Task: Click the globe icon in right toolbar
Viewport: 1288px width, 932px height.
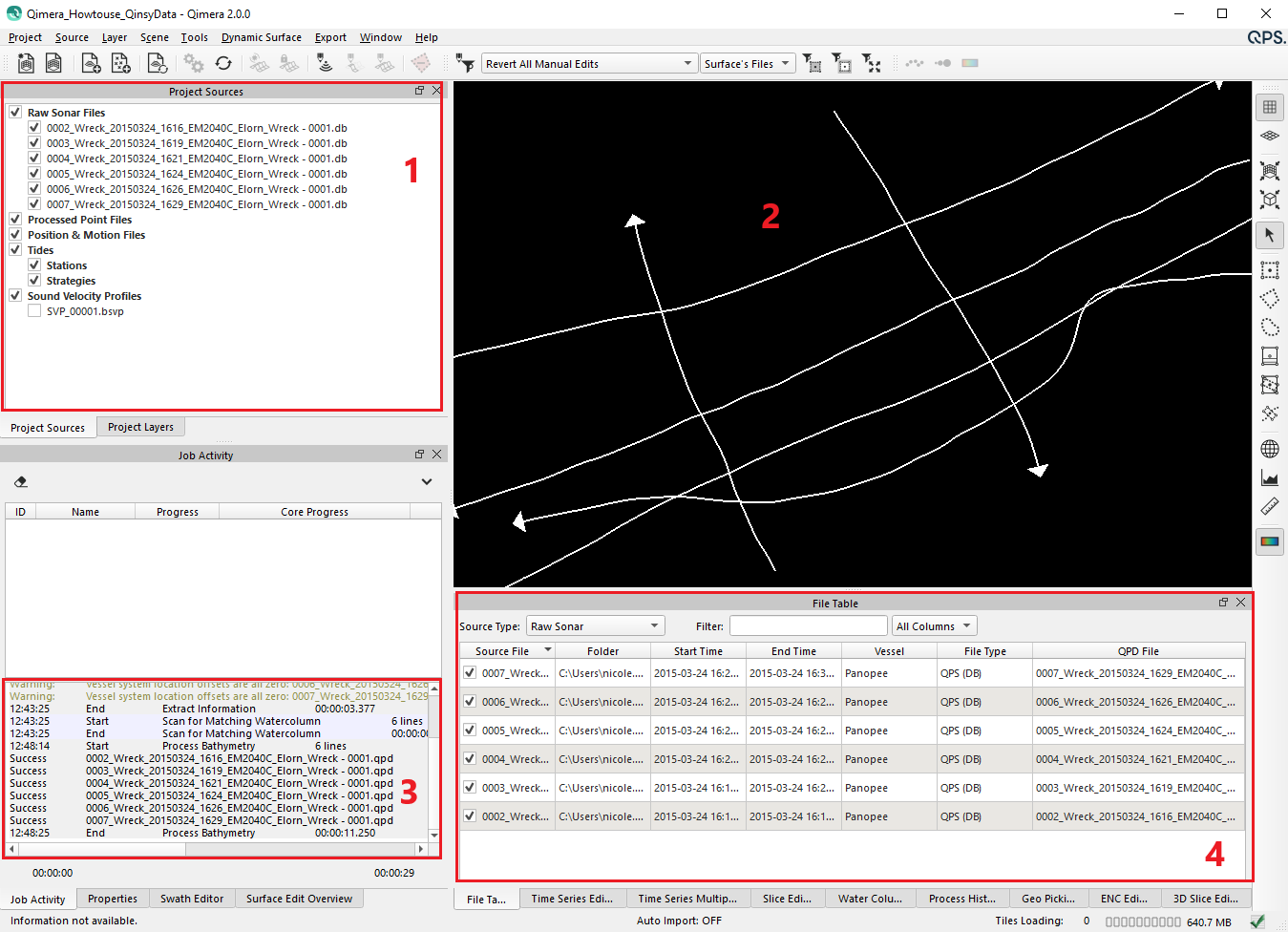Action: (x=1269, y=448)
